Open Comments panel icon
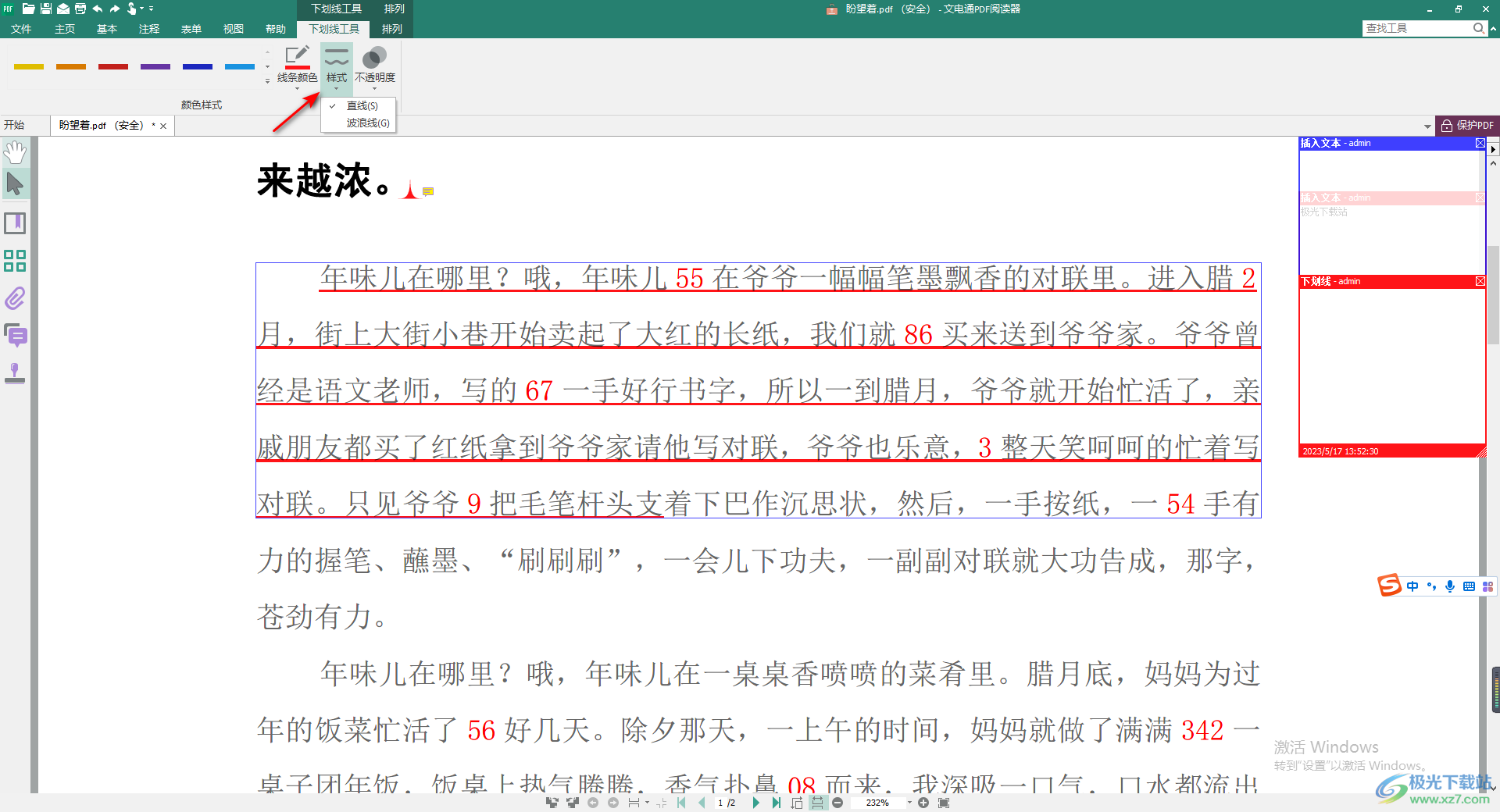The image size is (1500, 812). point(15,336)
